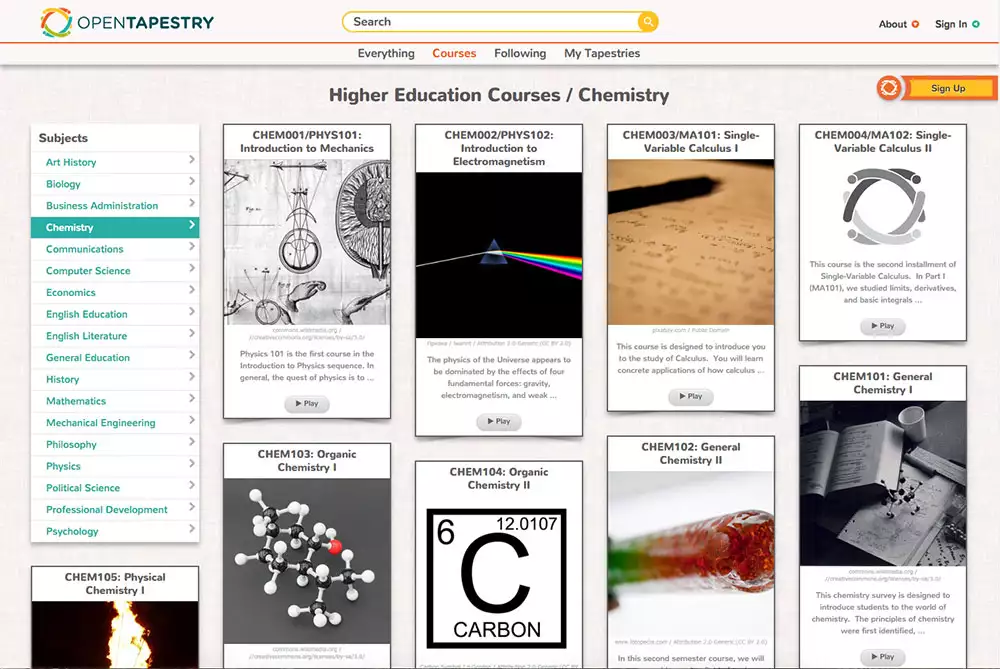Click the orange arrow icon next to About
1000x669 pixels.
point(915,24)
